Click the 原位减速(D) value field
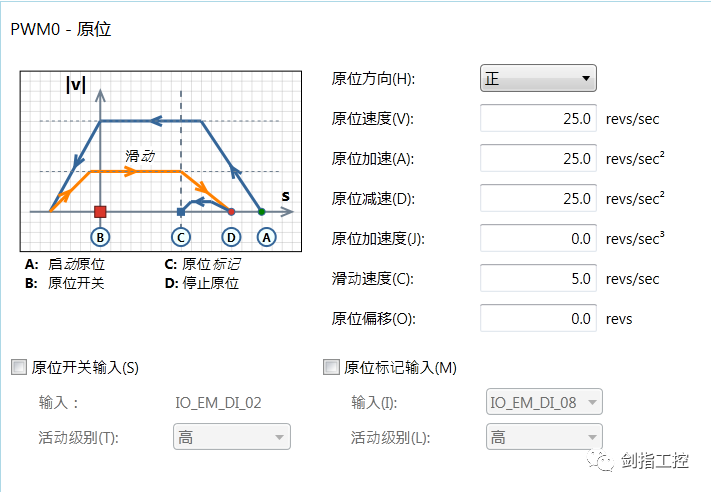The width and height of the screenshot is (711, 492). 539,198
